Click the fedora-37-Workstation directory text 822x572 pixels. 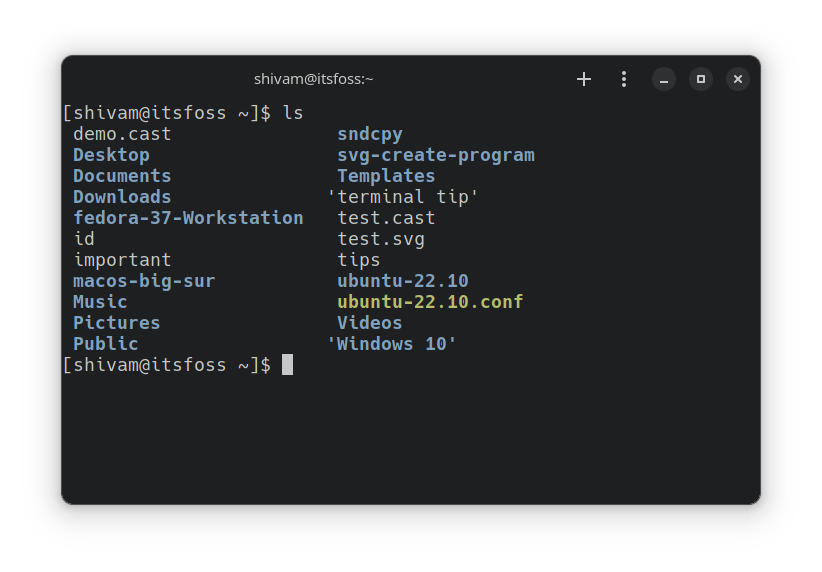coord(188,218)
